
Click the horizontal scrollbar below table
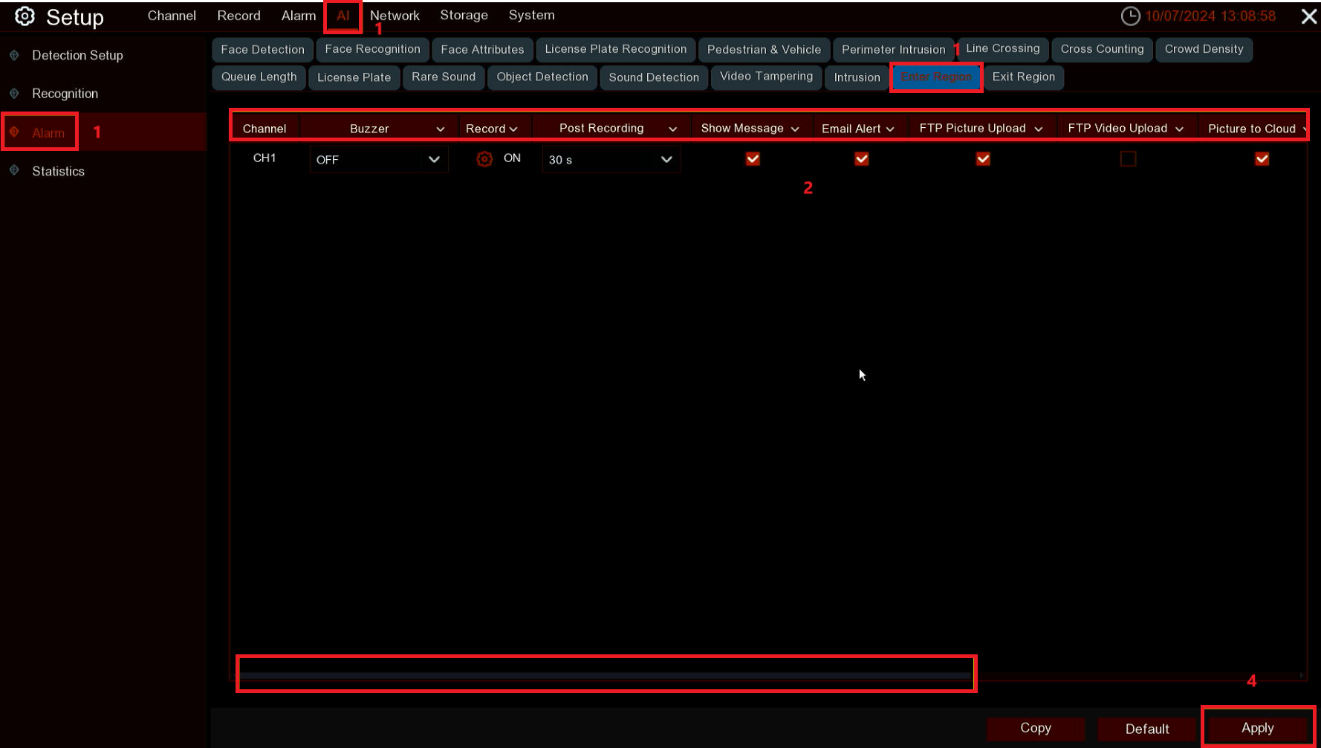pyautogui.click(x=605, y=676)
